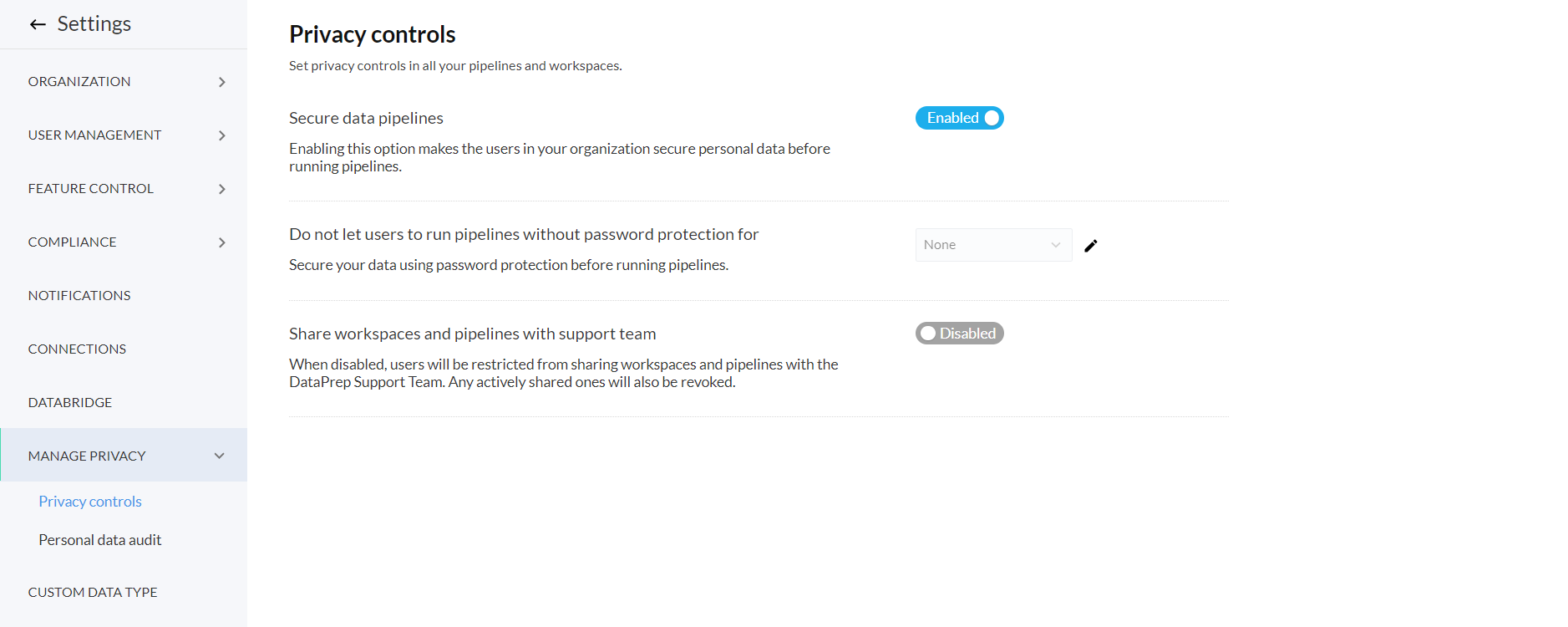Image resolution: width=1568 pixels, height=627 pixels.
Task: Expand the Feature Control section chevron
Action: 221,189
